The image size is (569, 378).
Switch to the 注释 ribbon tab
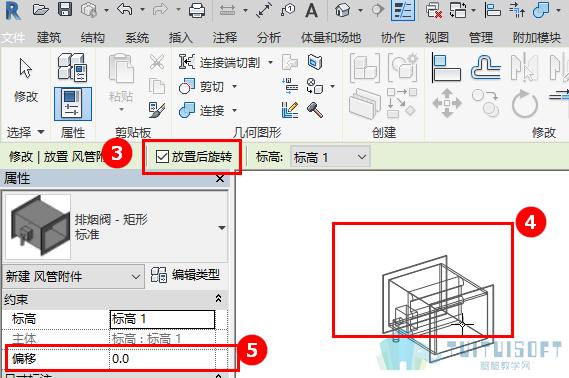[x=225, y=37]
